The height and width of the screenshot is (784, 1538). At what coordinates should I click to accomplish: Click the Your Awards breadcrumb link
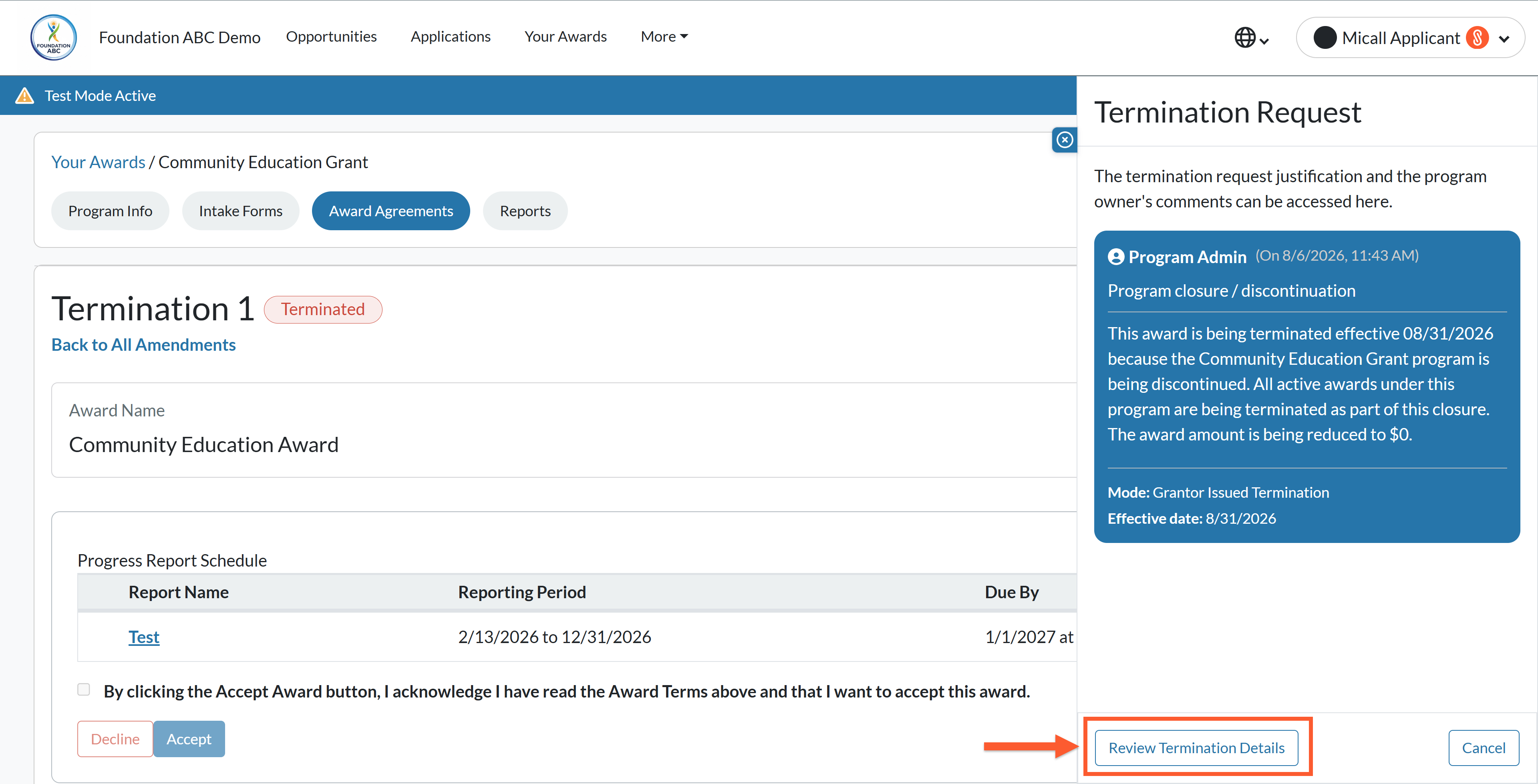99,162
